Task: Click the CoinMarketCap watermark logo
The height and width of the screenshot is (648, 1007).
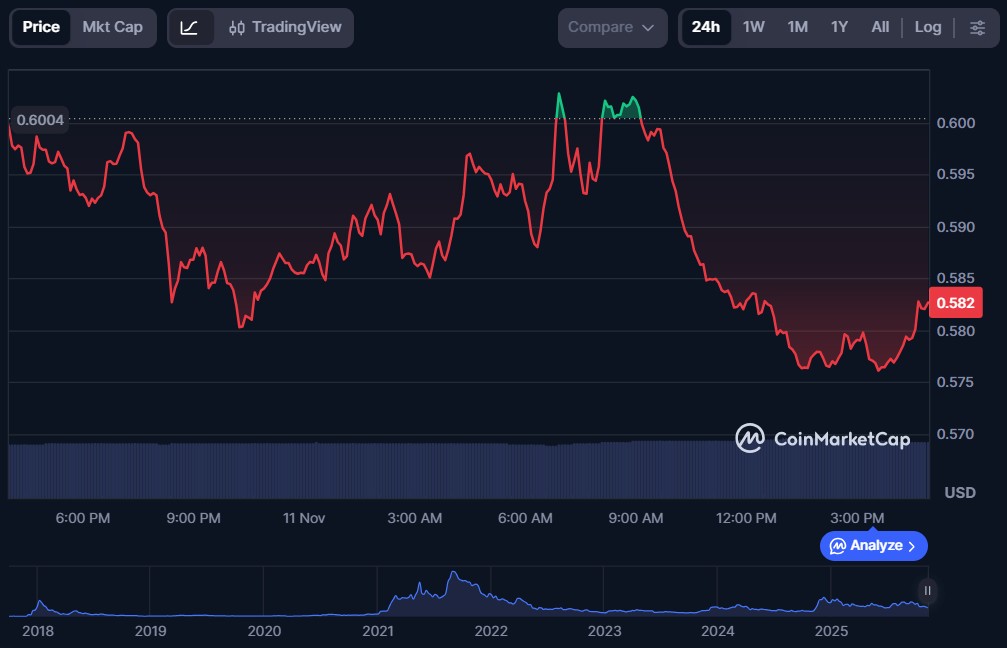Action: (x=822, y=438)
